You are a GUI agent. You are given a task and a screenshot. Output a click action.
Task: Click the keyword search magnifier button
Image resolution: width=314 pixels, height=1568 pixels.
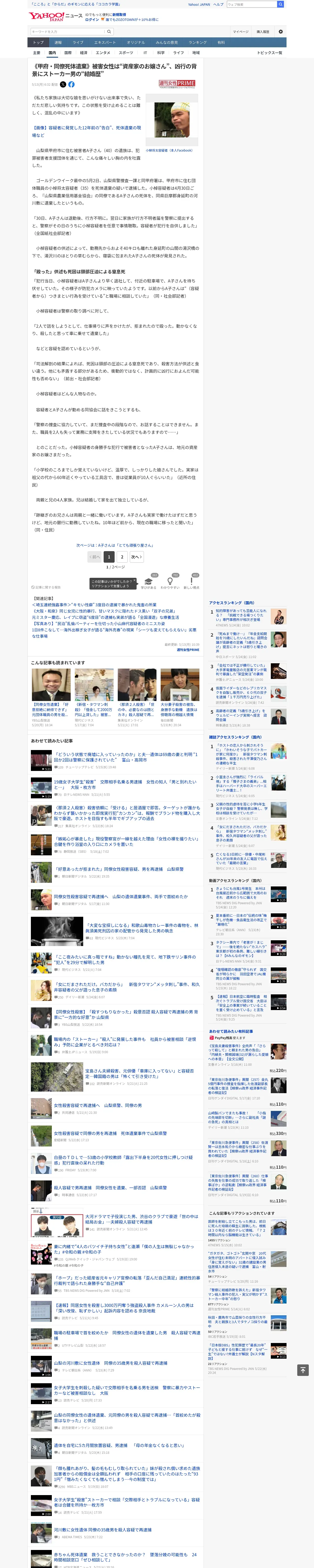(x=109, y=32)
